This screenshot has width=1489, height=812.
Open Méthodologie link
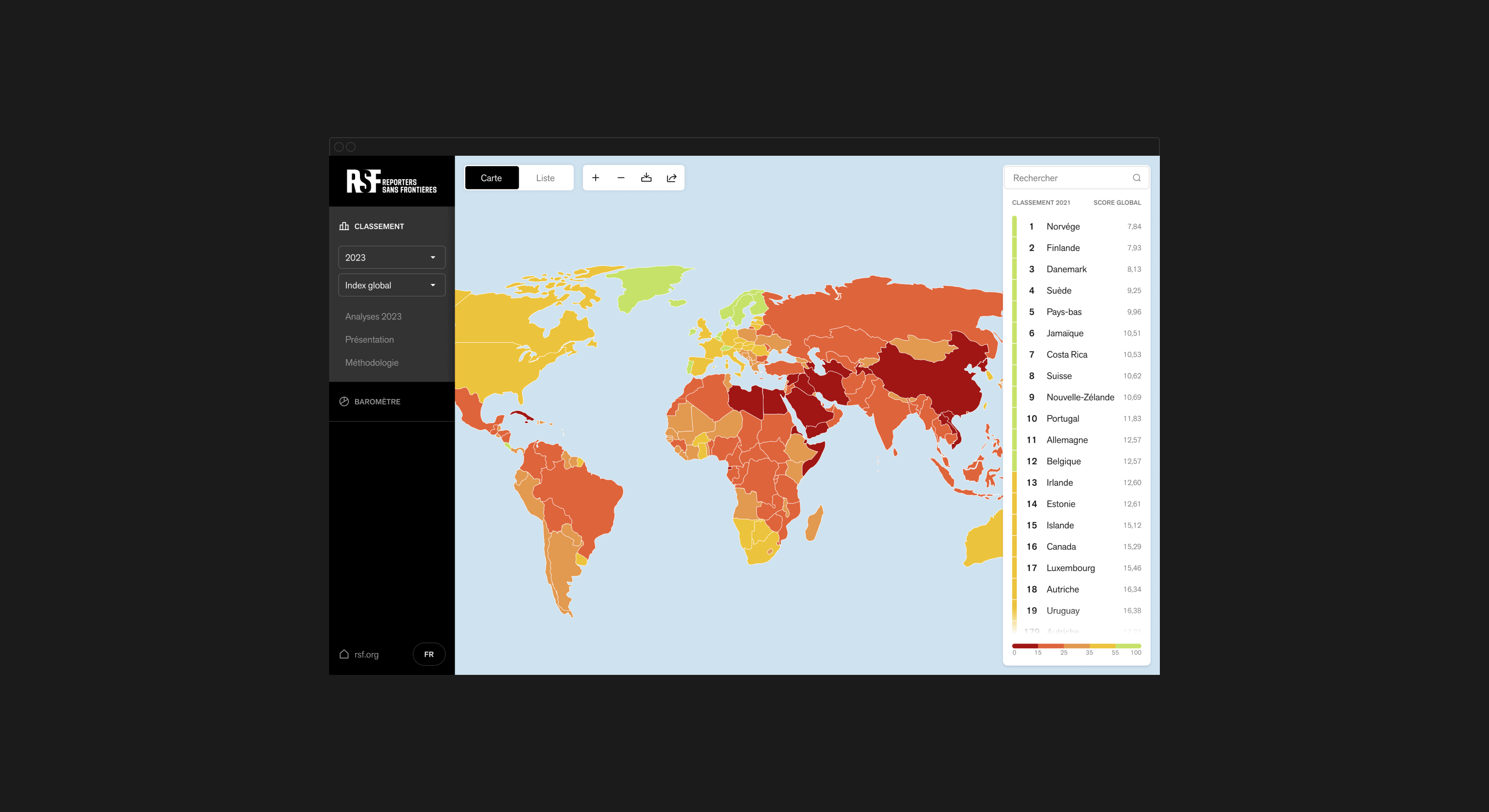pos(372,362)
